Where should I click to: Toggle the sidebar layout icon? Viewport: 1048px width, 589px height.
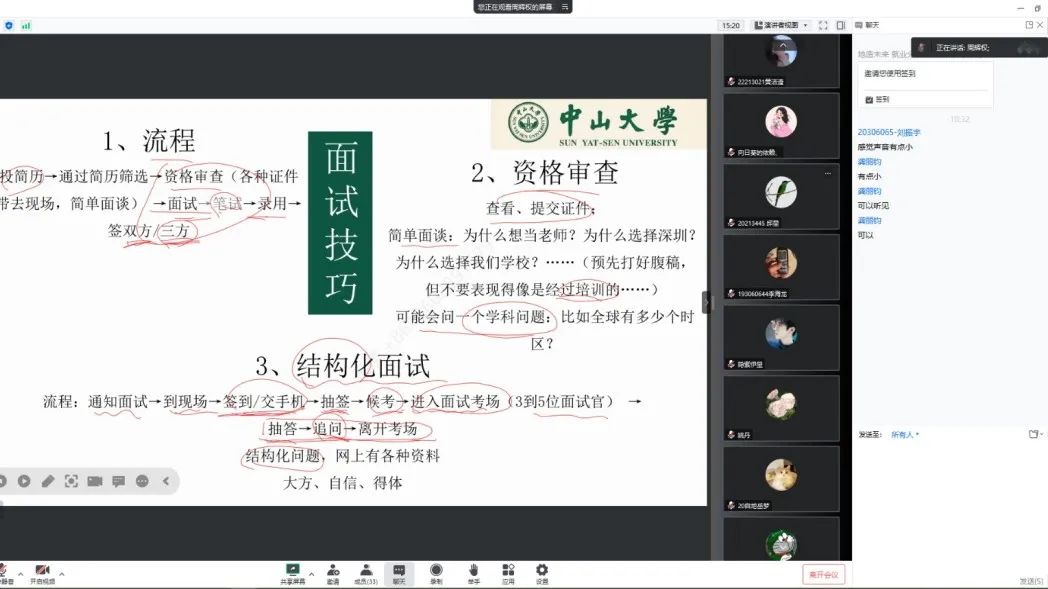841,25
